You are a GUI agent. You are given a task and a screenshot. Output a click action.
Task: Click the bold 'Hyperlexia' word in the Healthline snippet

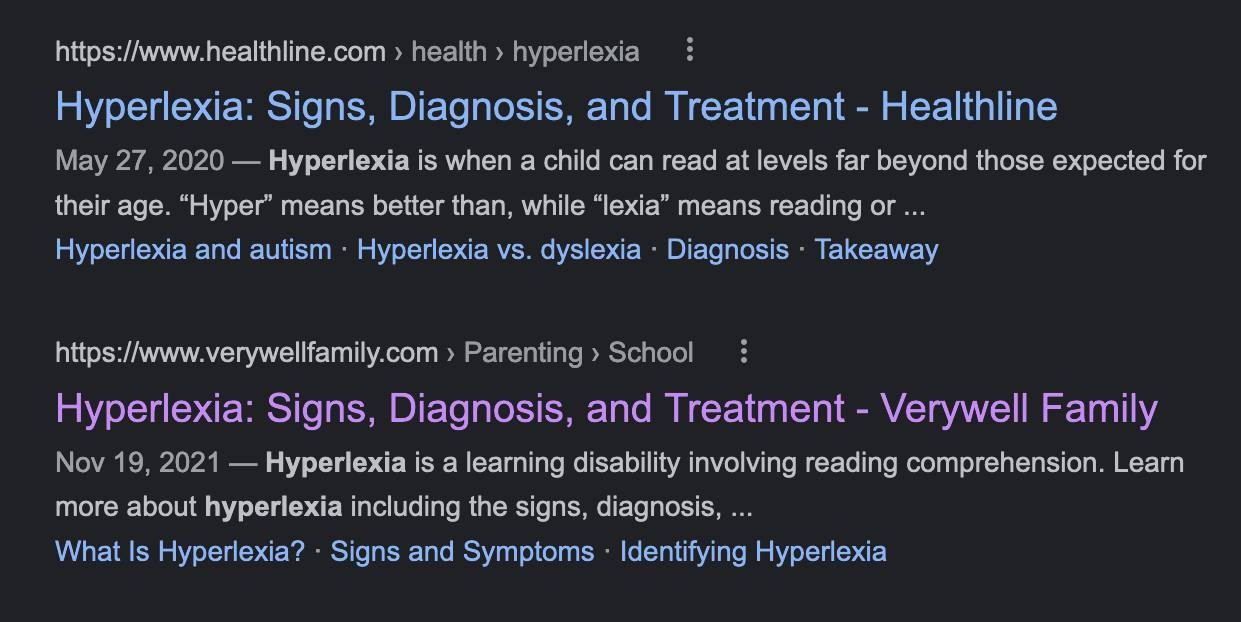click(x=339, y=160)
